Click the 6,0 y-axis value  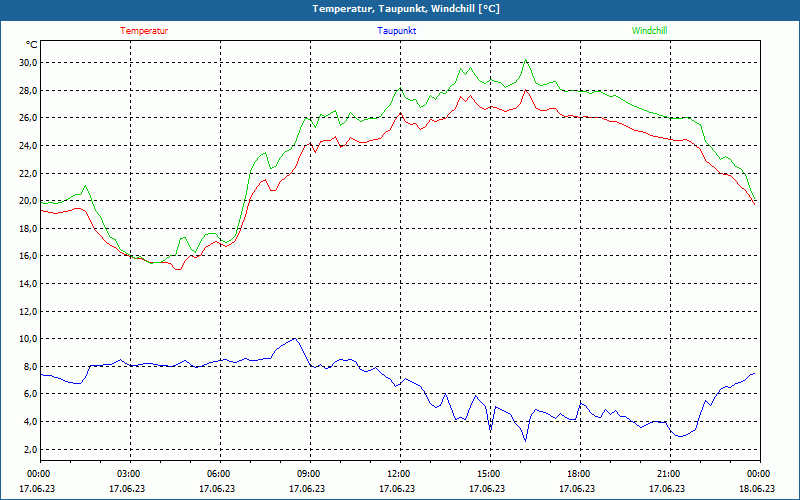pos(29,394)
